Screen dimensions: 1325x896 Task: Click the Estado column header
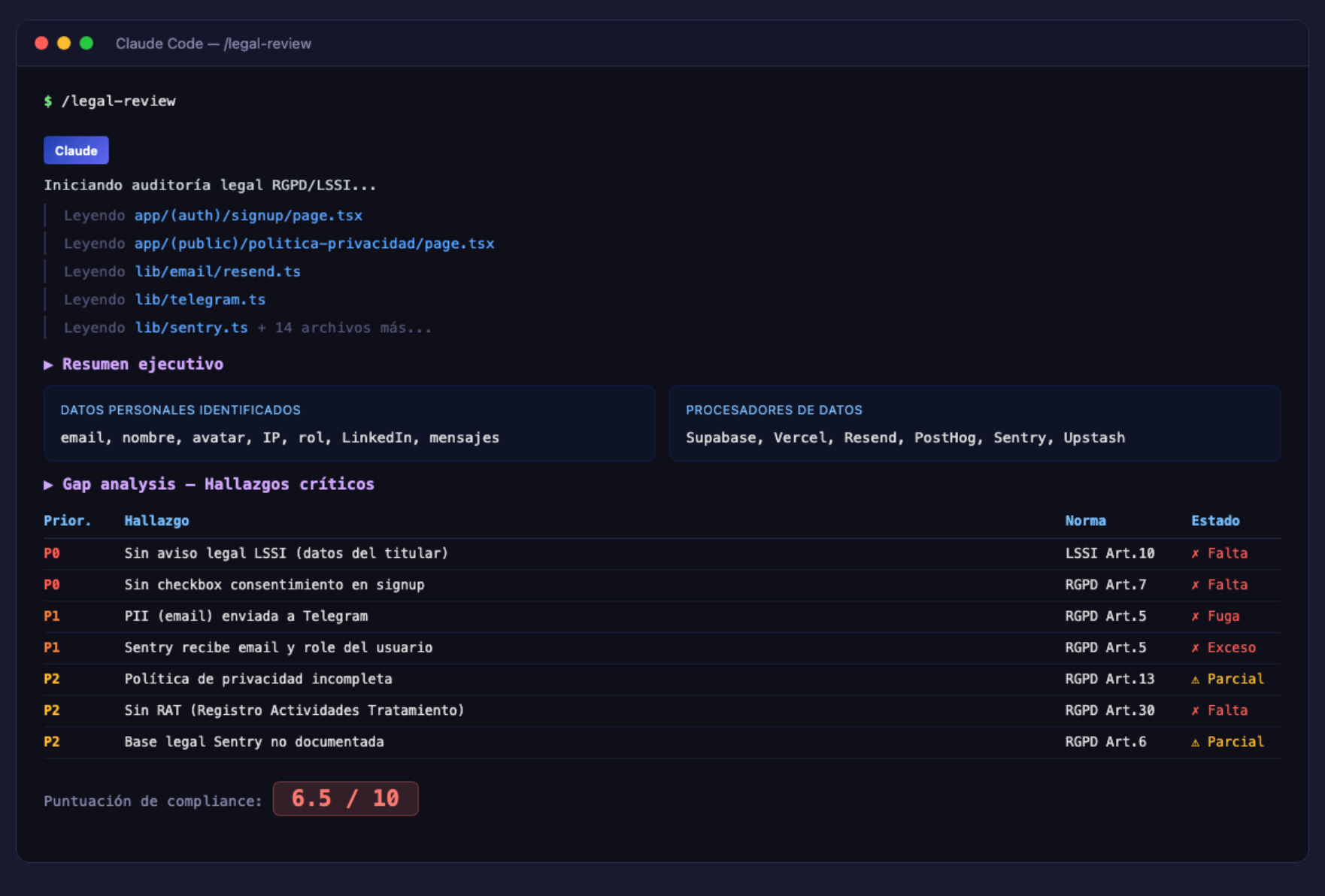pyautogui.click(x=1215, y=520)
